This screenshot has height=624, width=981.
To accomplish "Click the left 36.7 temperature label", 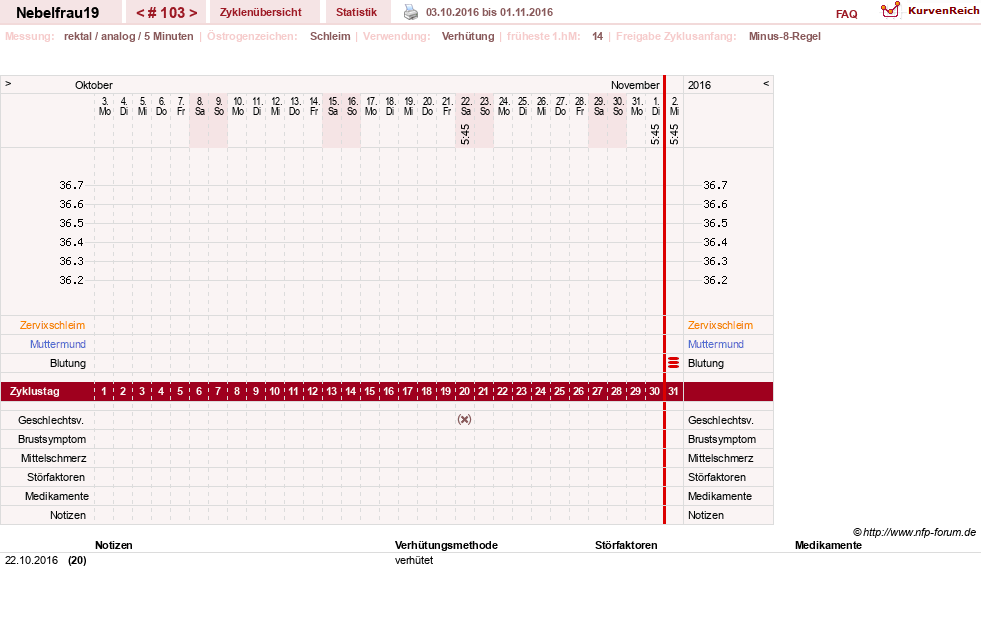I will click(x=71, y=185).
